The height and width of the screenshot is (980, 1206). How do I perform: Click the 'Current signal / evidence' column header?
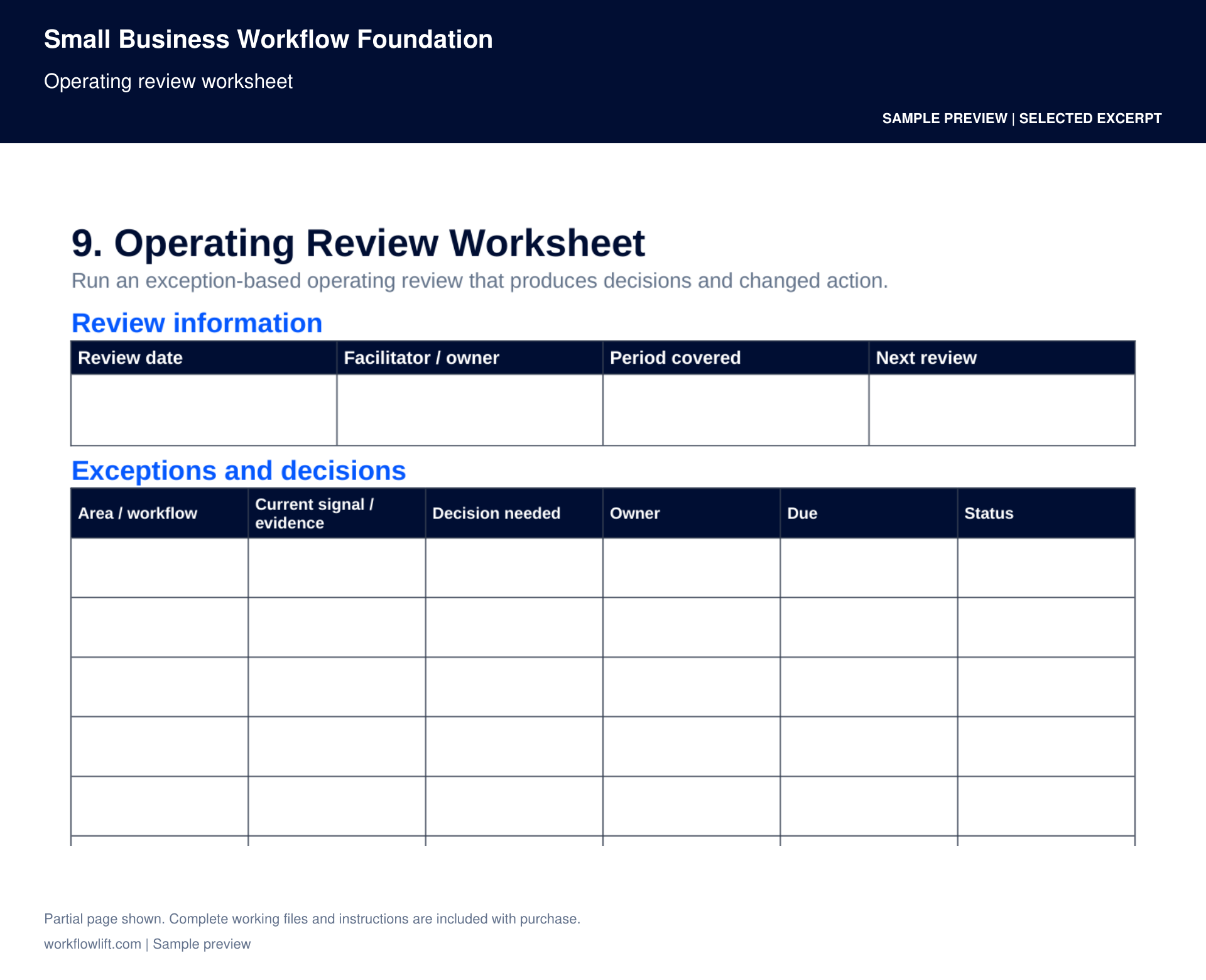337,513
